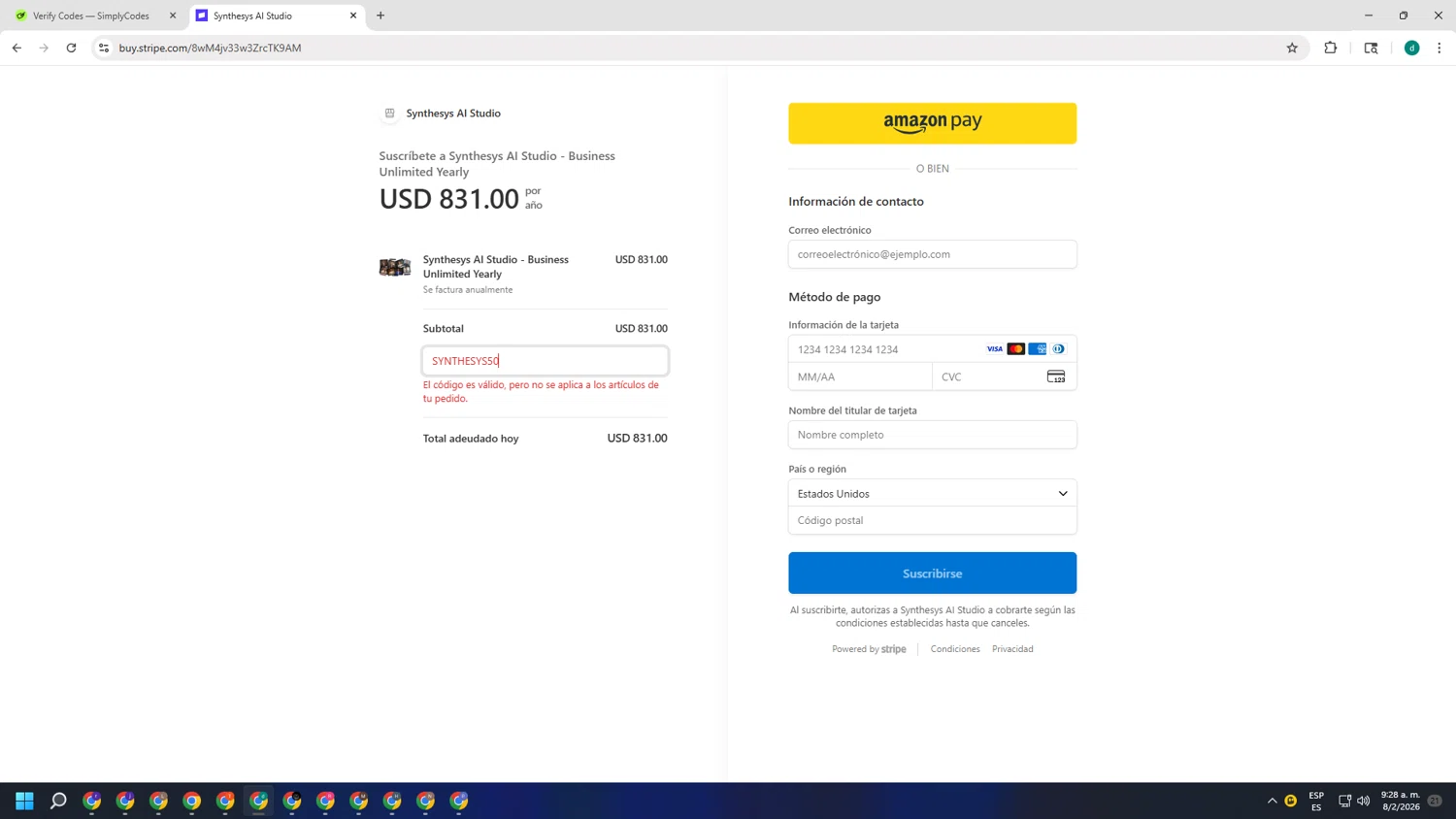Click the Se factura anualmente text

point(468,290)
